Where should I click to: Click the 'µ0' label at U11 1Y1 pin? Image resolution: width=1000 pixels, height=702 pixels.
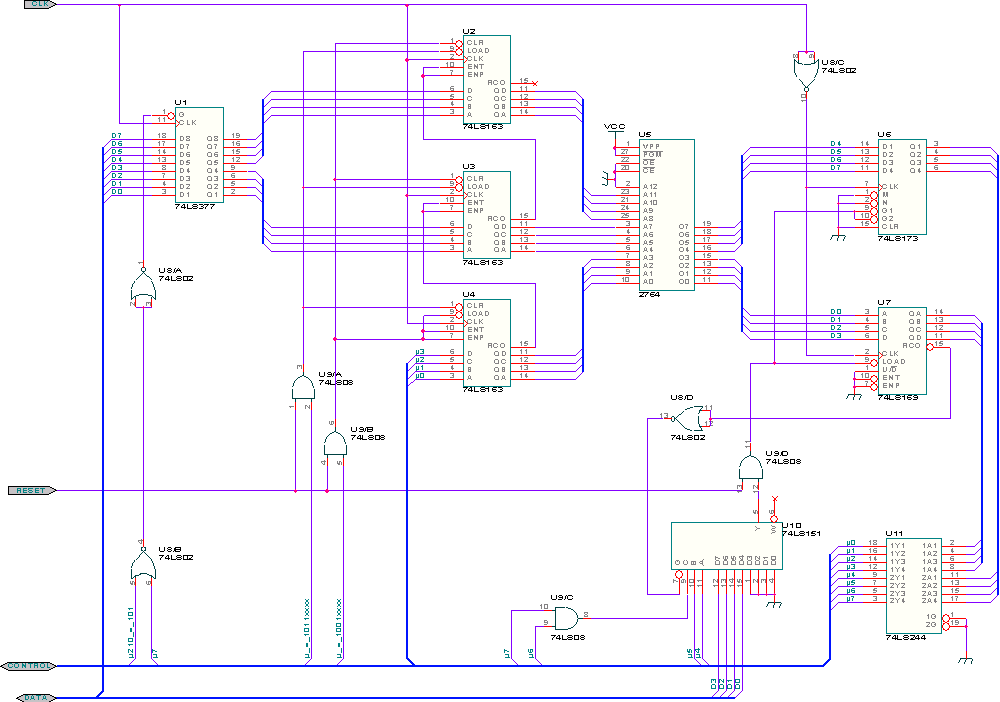tap(851, 543)
